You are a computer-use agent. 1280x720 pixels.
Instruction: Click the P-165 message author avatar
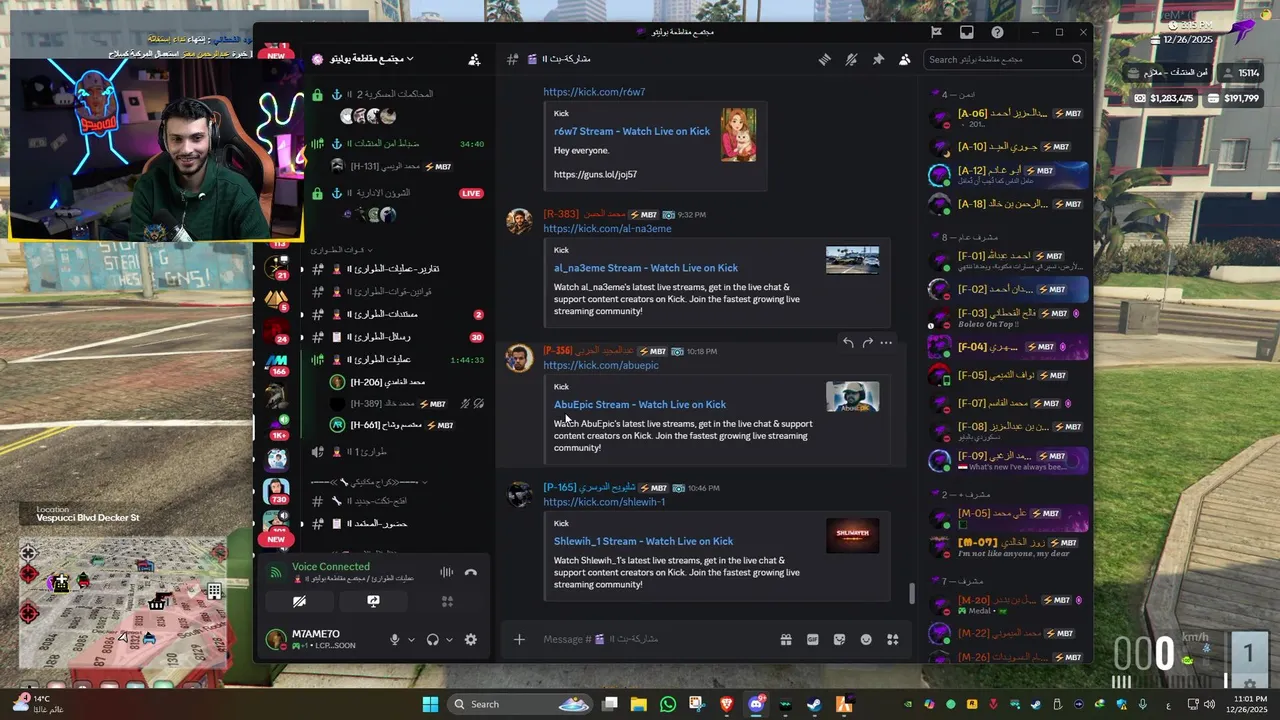(x=519, y=495)
